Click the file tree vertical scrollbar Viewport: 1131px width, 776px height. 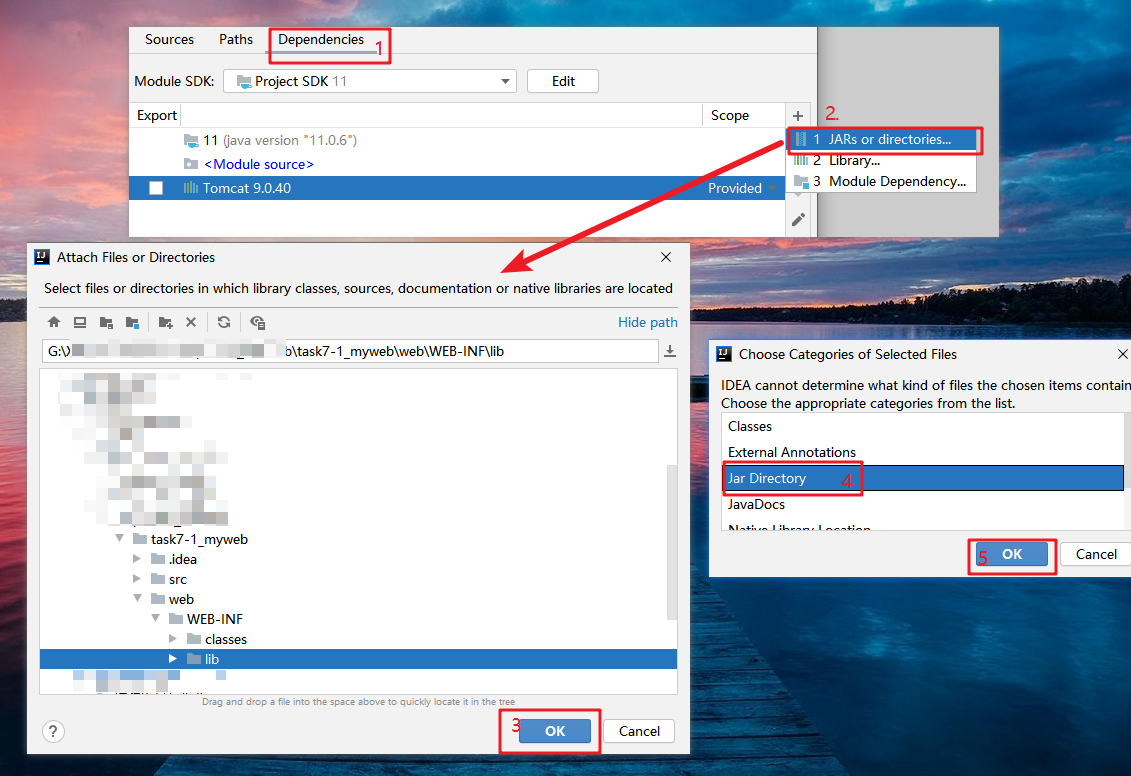pyautogui.click(x=672, y=542)
